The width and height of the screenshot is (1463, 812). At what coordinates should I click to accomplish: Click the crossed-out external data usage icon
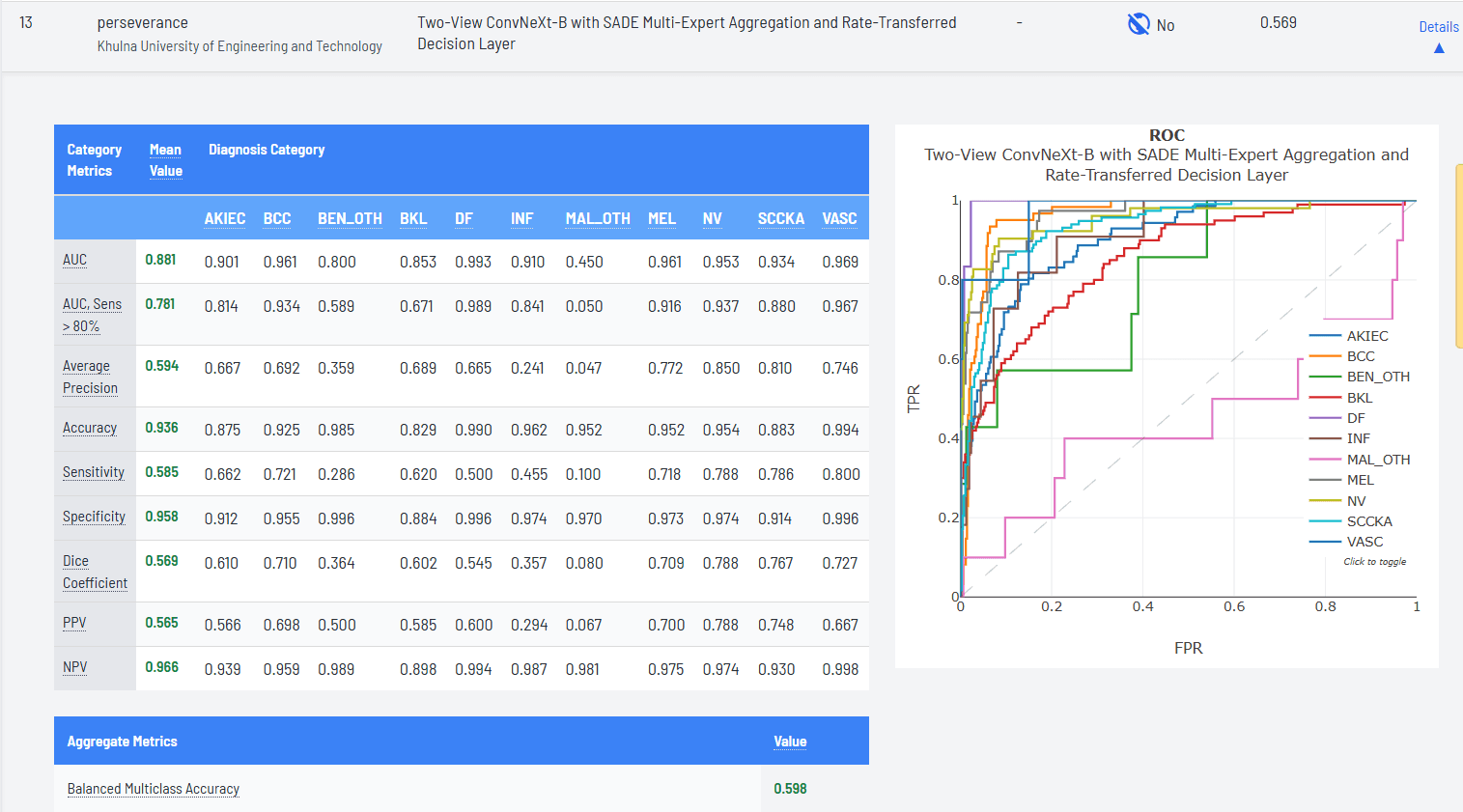pos(1139,24)
